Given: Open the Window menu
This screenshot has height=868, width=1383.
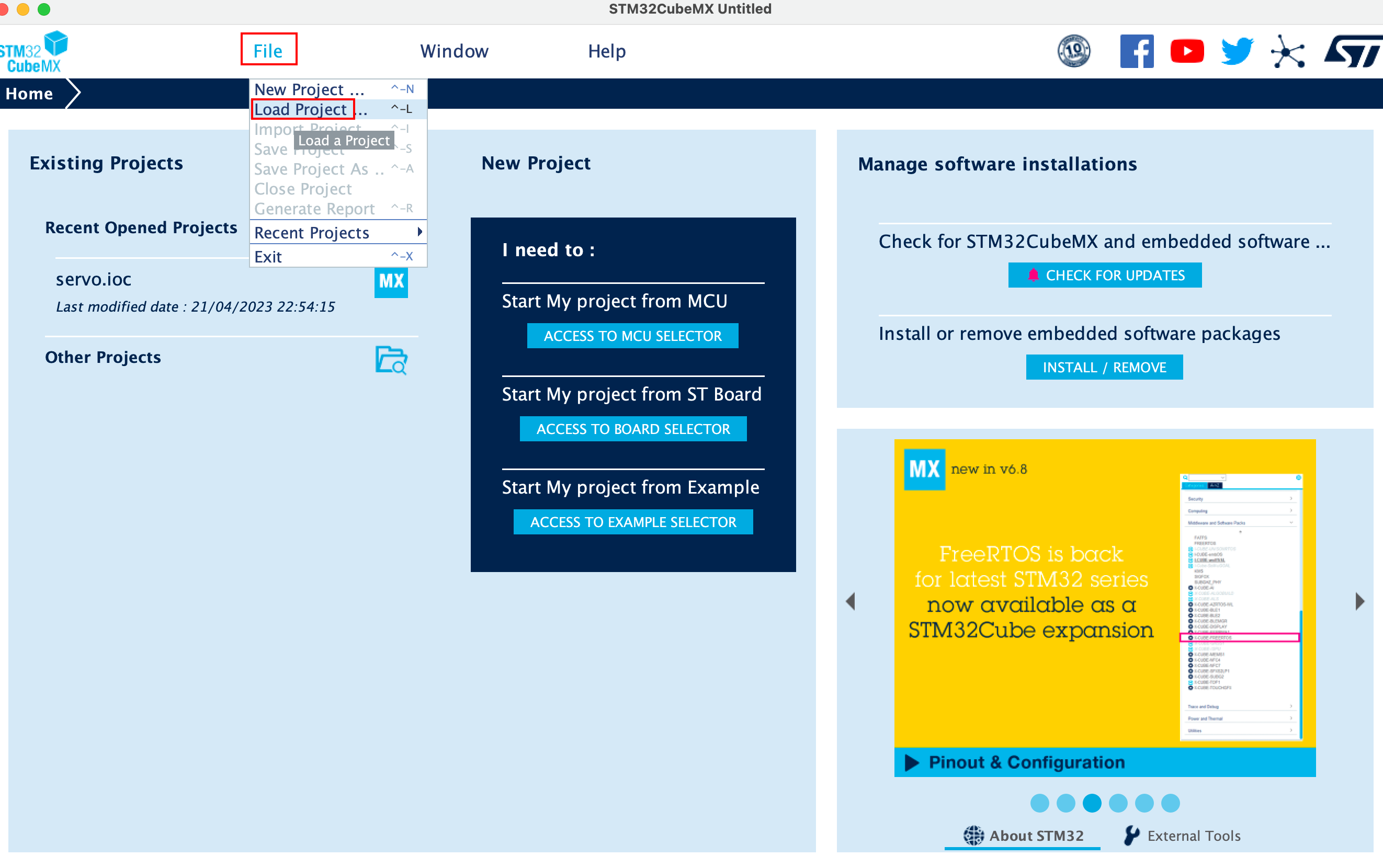Looking at the screenshot, I should point(454,51).
